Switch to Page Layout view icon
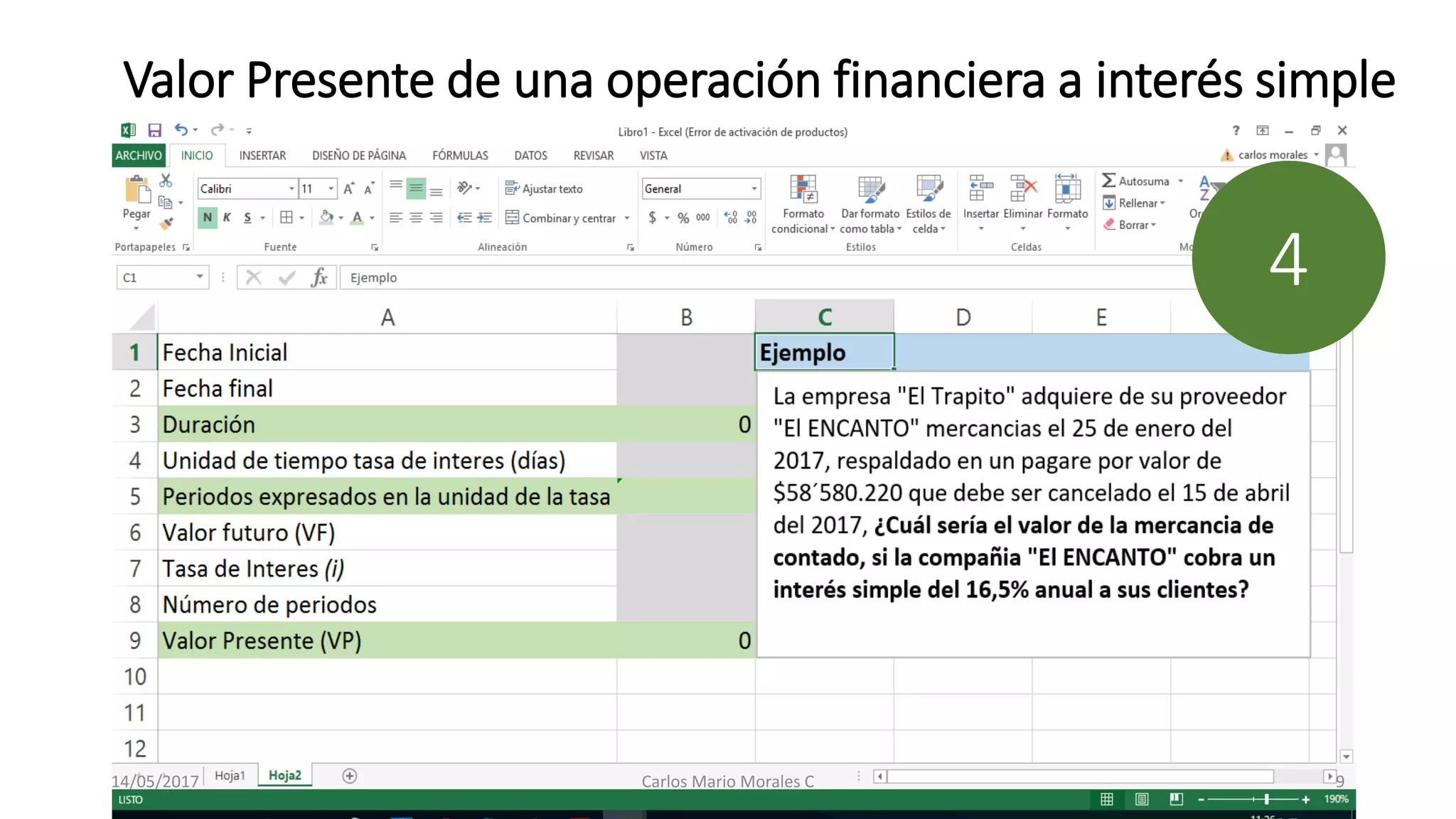 click(x=1142, y=800)
